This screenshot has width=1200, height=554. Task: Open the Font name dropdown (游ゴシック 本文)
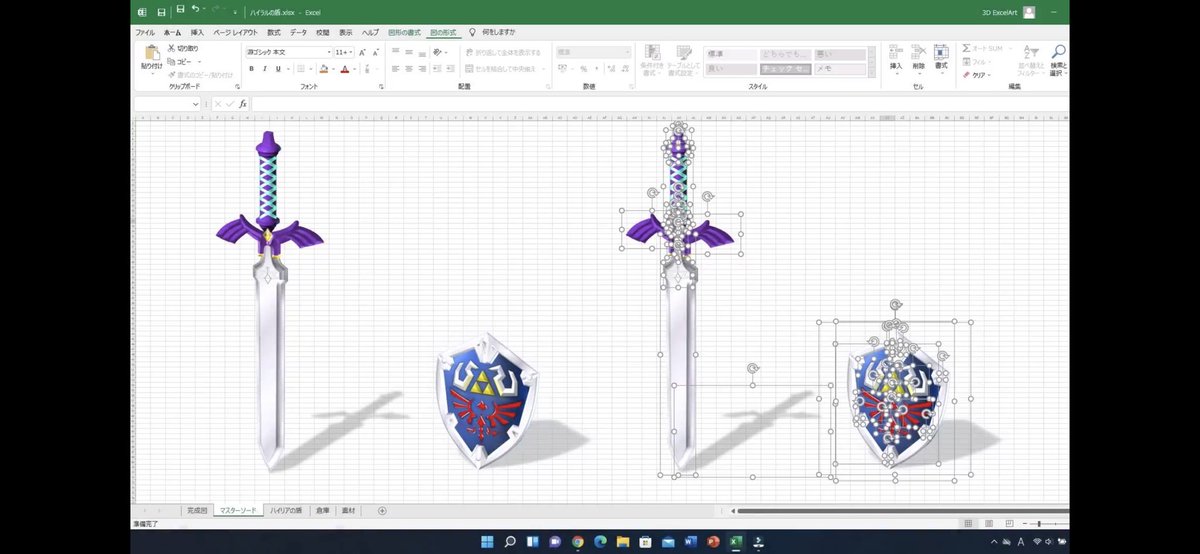329,52
